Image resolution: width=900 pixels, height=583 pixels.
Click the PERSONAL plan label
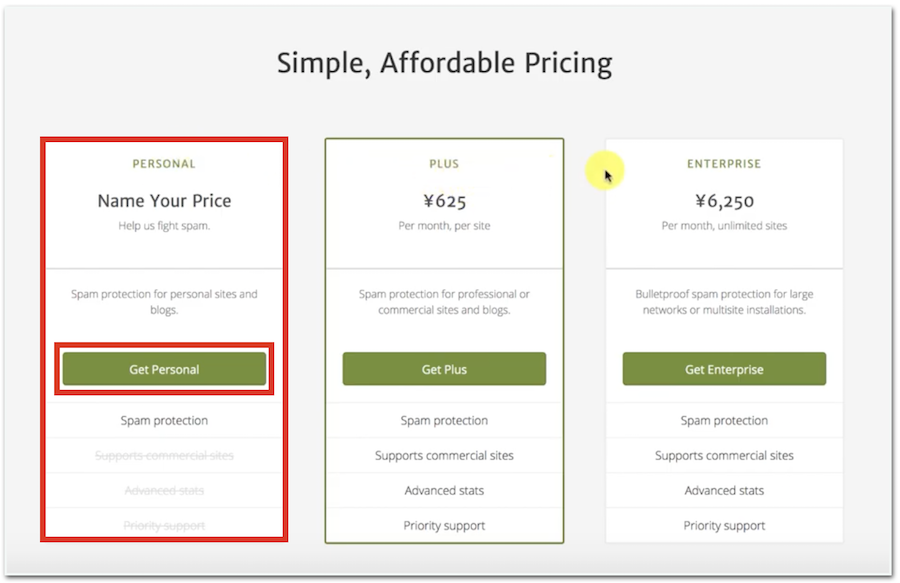click(164, 164)
